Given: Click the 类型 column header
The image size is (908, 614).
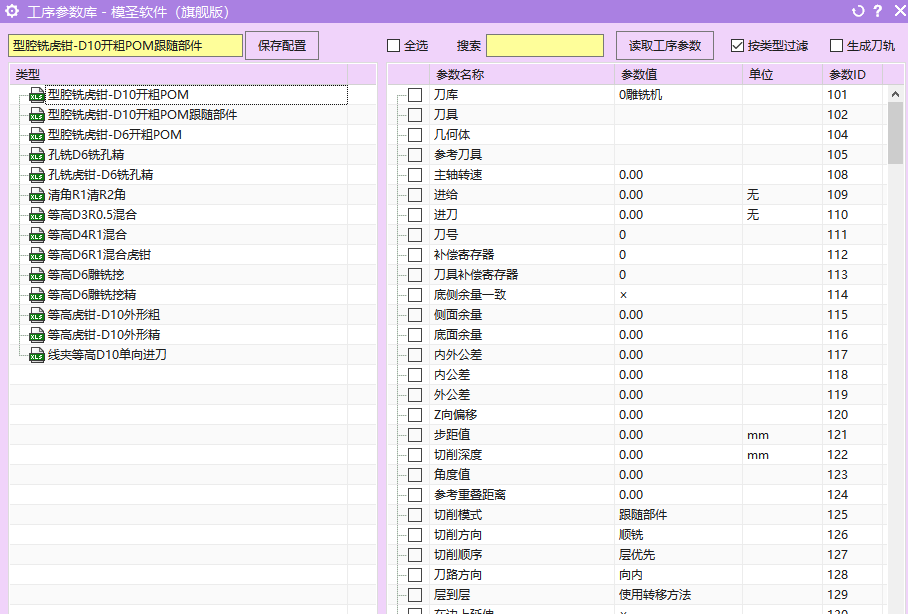Looking at the screenshot, I should pos(178,74).
